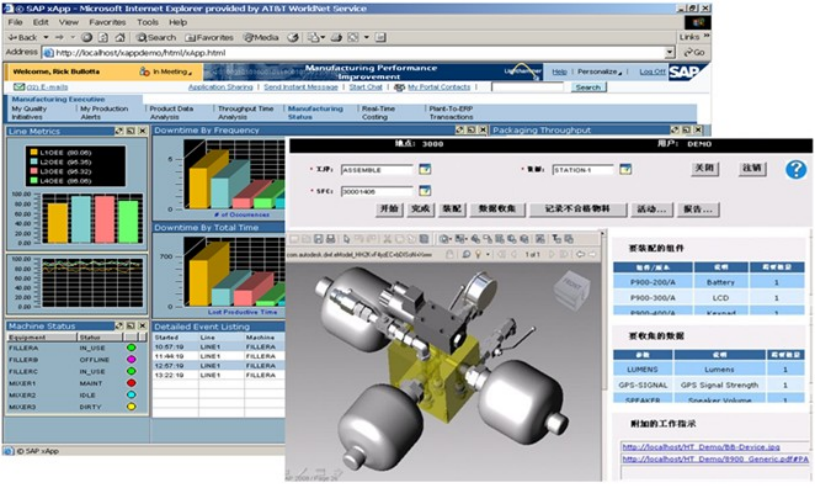Screen dimensions: 816x488
Task: Open the Favorites menu
Action: pos(107,21)
